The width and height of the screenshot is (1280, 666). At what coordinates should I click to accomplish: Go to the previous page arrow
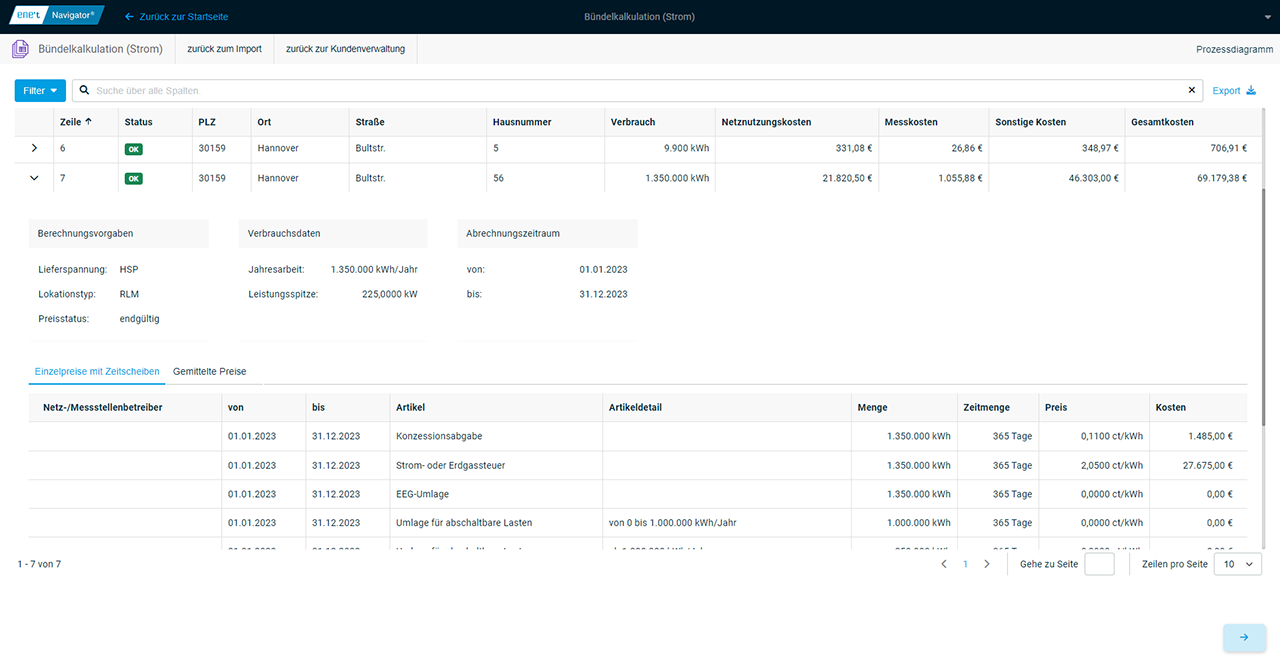[x=943, y=565]
